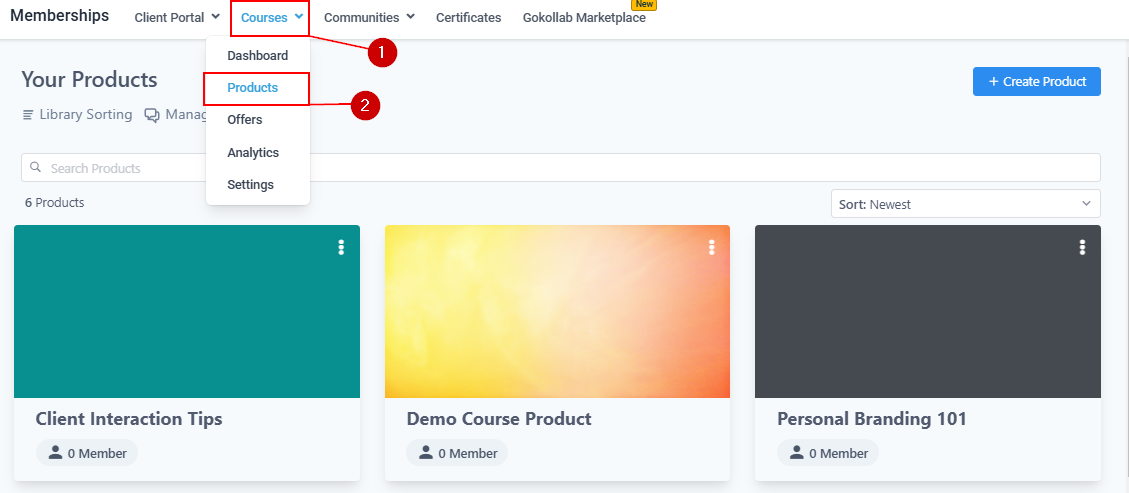
Task: Open Analytics from the Courses menu
Action: coord(253,153)
